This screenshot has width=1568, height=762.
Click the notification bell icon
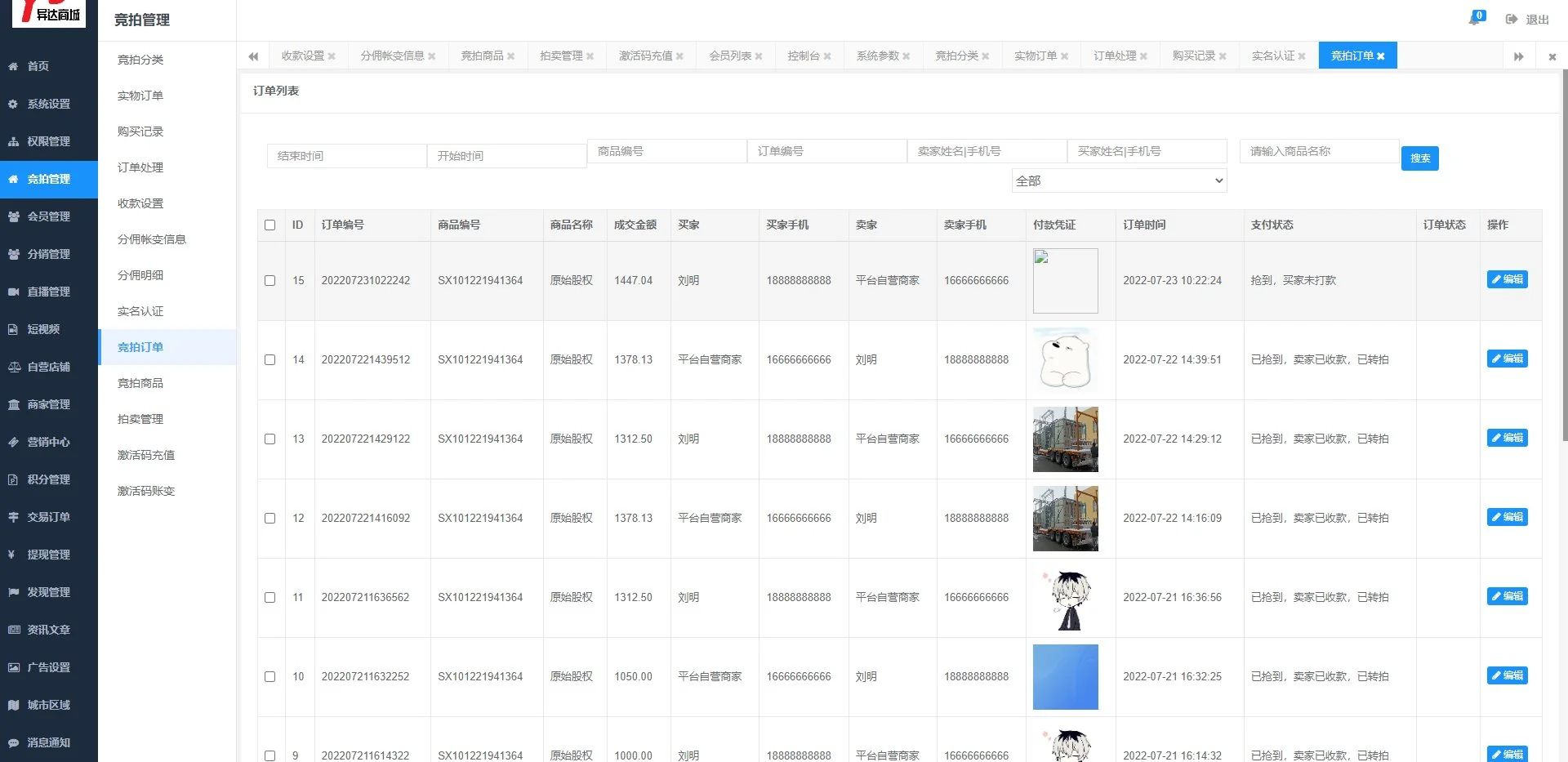[1475, 19]
